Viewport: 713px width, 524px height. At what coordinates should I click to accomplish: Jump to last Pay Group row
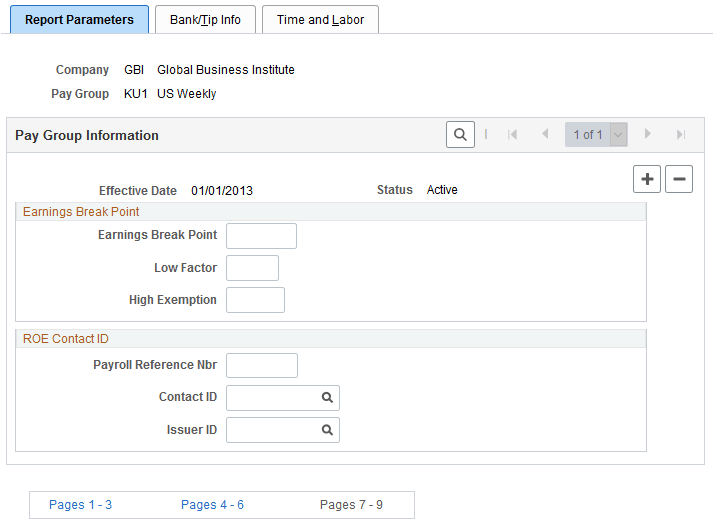(x=681, y=135)
